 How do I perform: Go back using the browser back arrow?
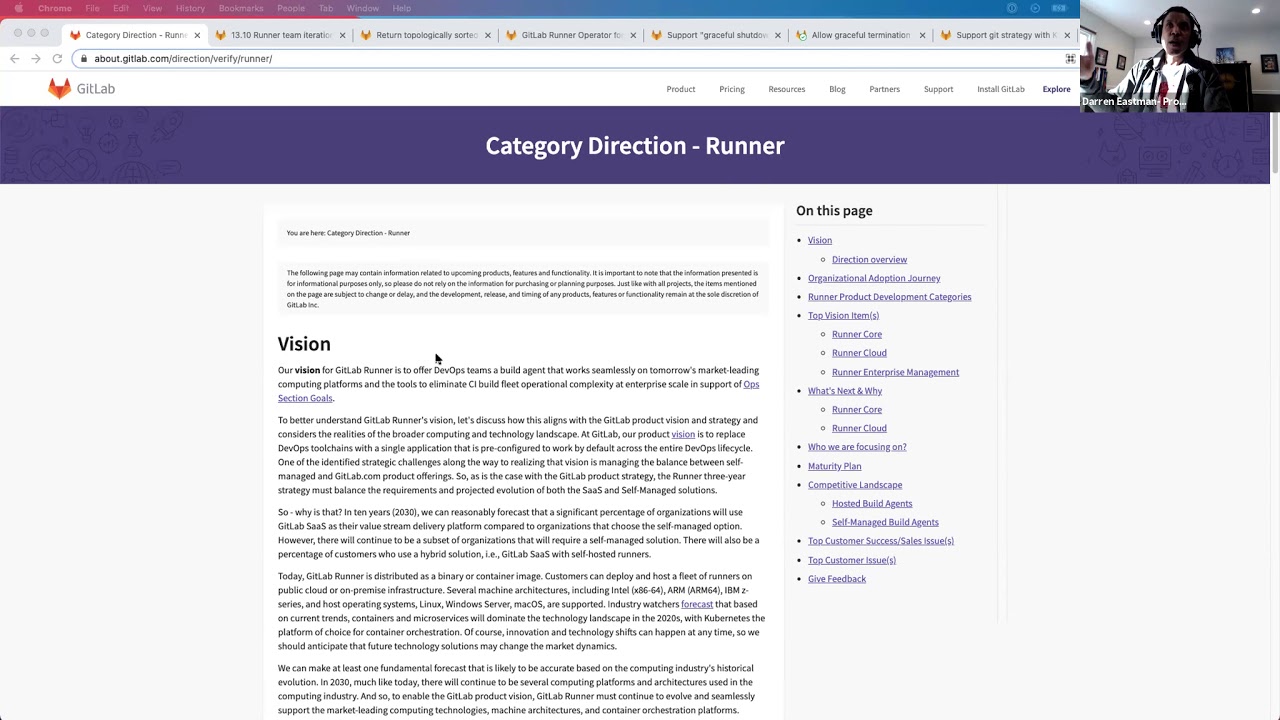[x=14, y=59]
